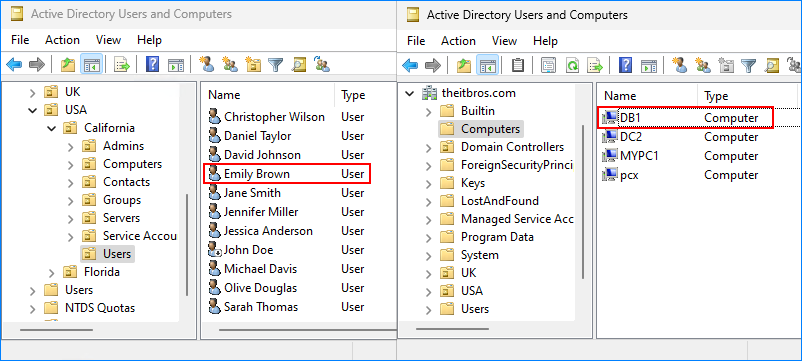Click Find objects icon in user-list window toolbar
This screenshot has width=802, height=361.
click(x=299, y=64)
